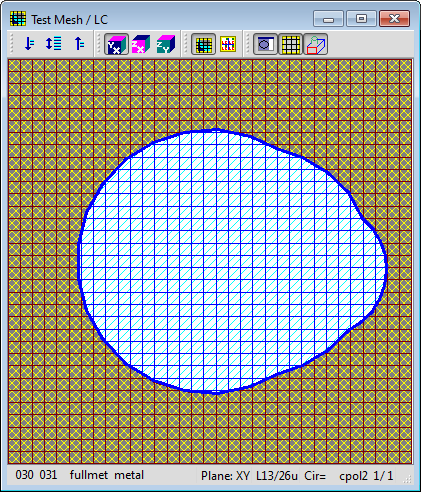Toggle the yellow grid lines icon

click(290, 44)
